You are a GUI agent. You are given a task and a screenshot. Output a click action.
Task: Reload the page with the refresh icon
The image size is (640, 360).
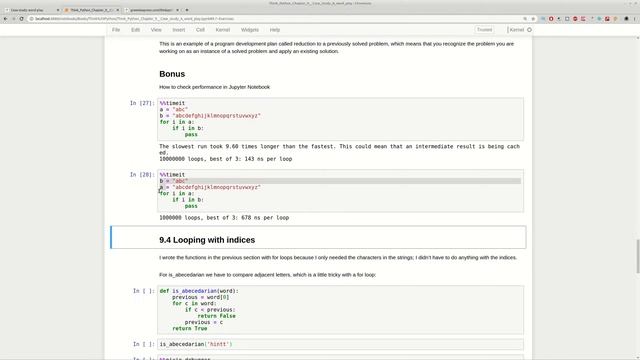pos(22,19)
